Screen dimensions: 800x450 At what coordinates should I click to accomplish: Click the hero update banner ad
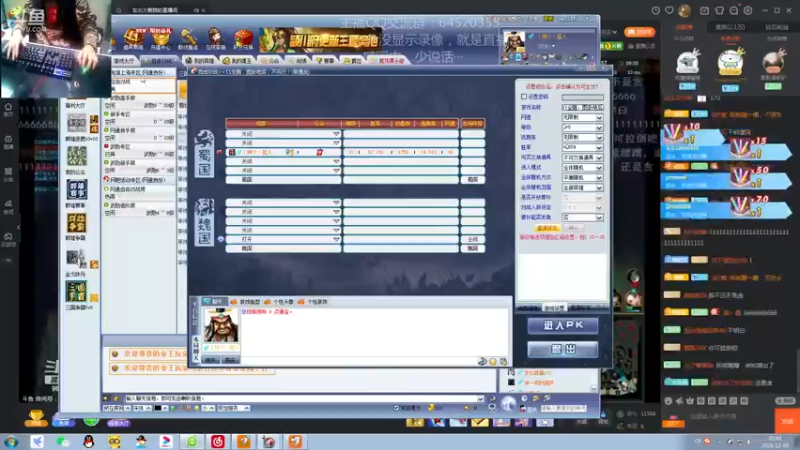pyautogui.click(x=320, y=40)
